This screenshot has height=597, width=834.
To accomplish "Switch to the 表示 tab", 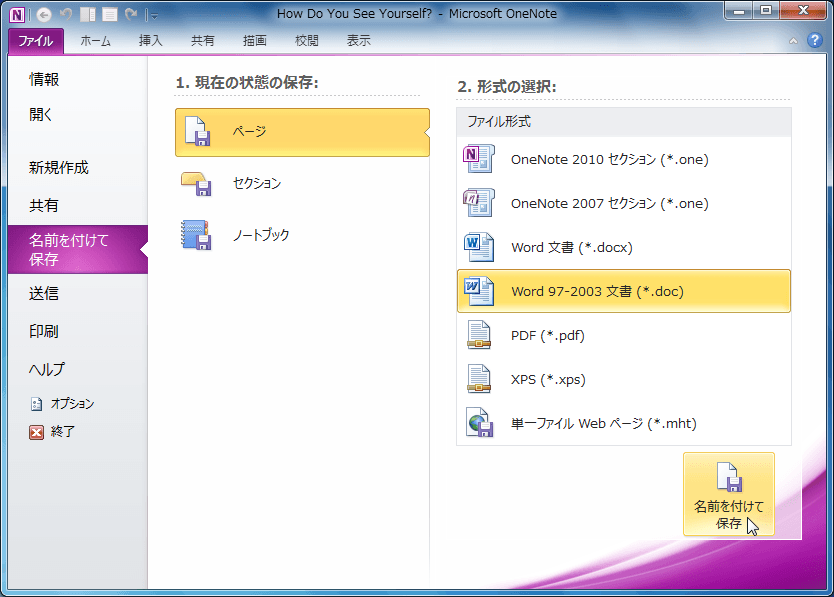I will [x=359, y=41].
